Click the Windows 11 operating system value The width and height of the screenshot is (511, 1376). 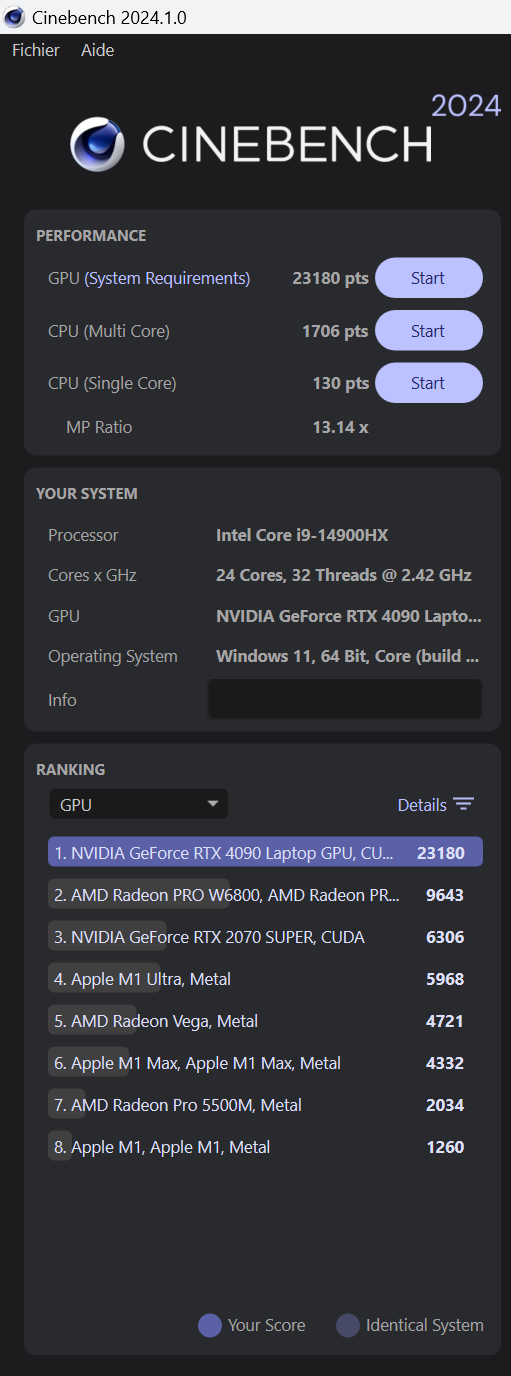coord(347,656)
